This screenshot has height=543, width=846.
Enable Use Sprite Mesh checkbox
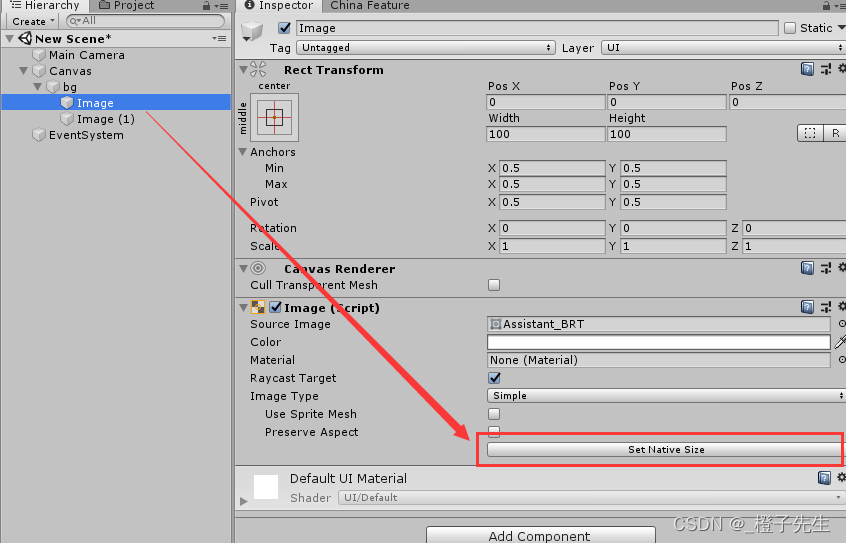(494, 413)
